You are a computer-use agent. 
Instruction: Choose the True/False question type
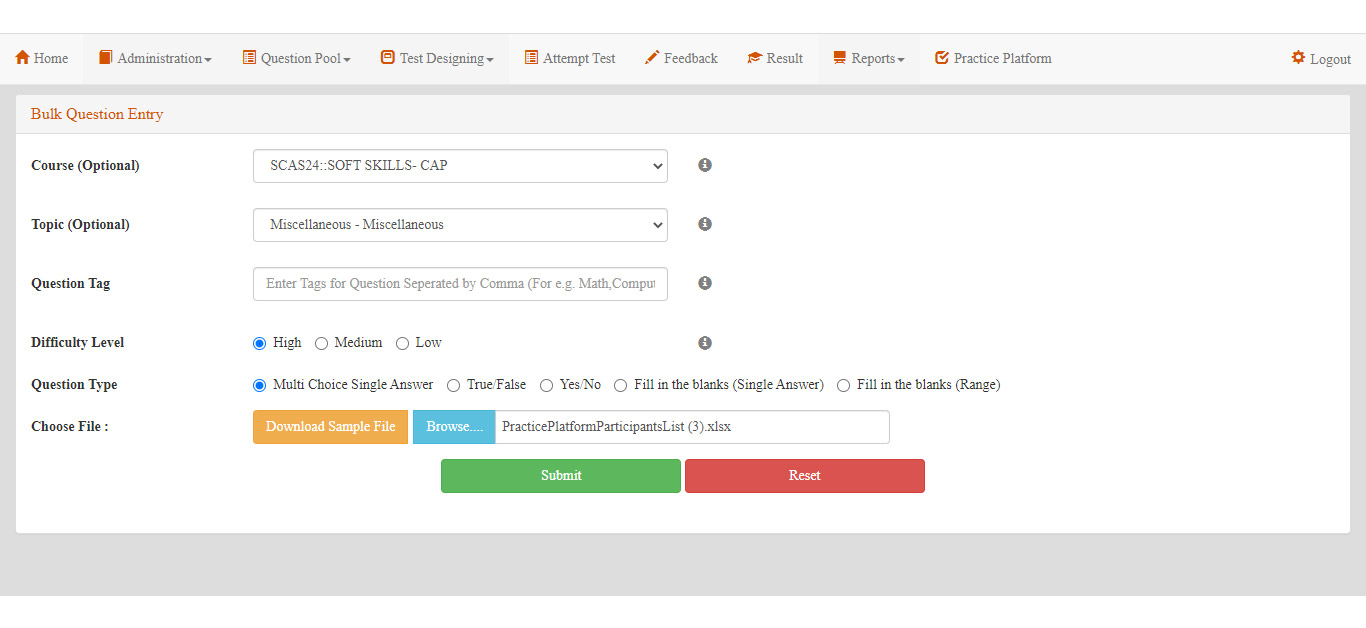tap(454, 385)
